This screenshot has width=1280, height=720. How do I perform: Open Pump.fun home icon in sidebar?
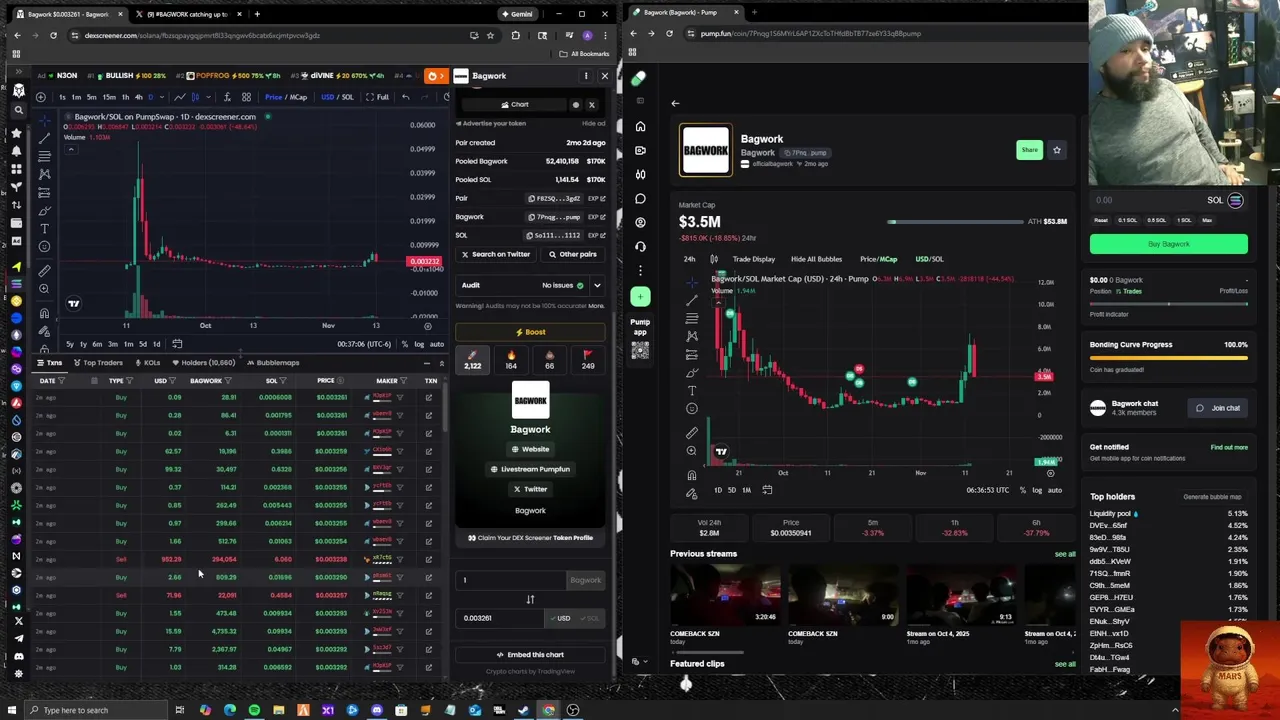pyautogui.click(x=640, y=126)
